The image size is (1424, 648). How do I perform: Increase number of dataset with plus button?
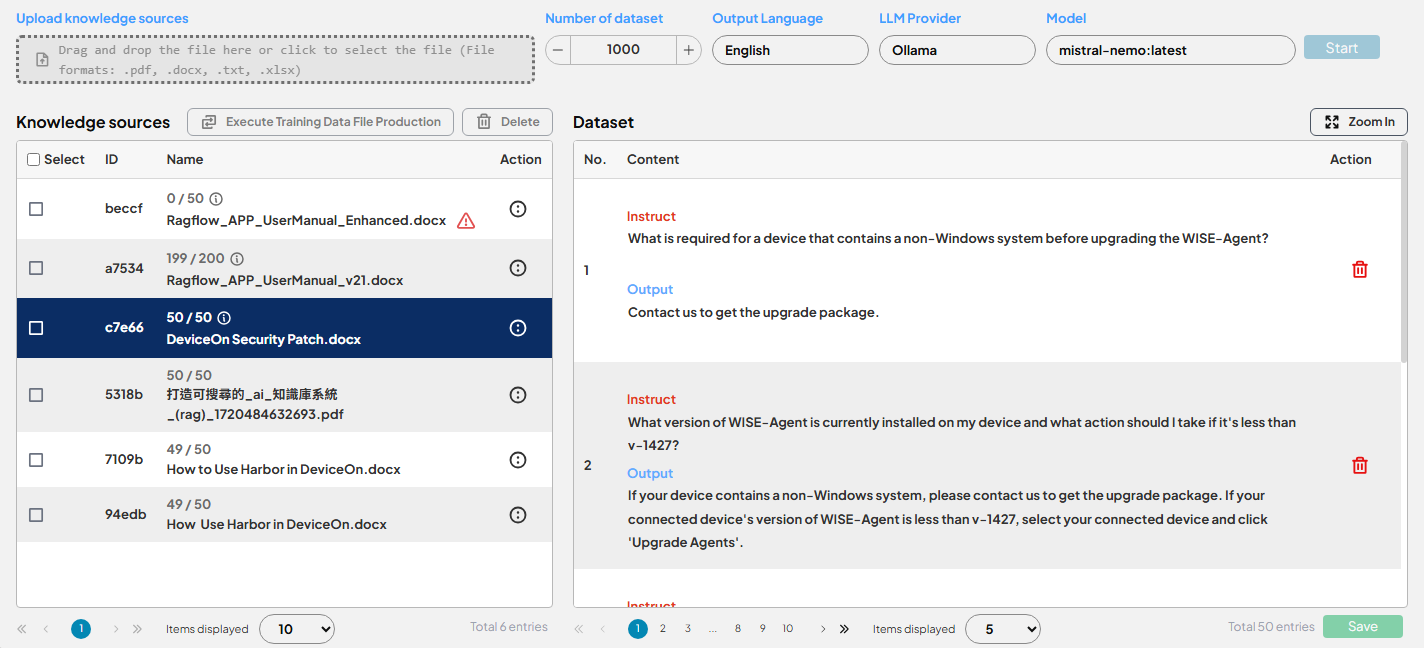coord(689,50)
